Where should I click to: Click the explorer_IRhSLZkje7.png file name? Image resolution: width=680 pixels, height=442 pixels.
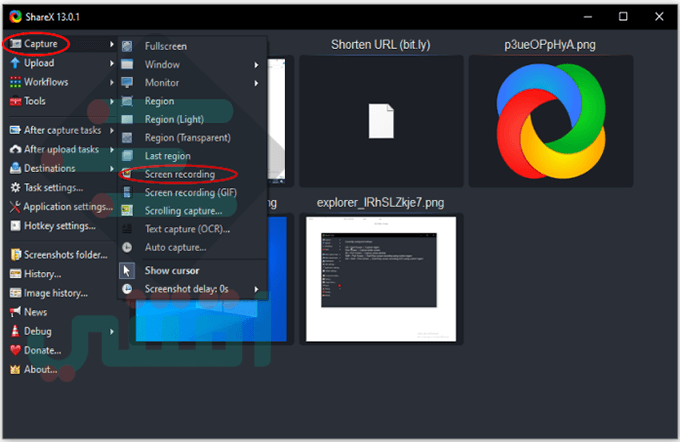point(380,203)
